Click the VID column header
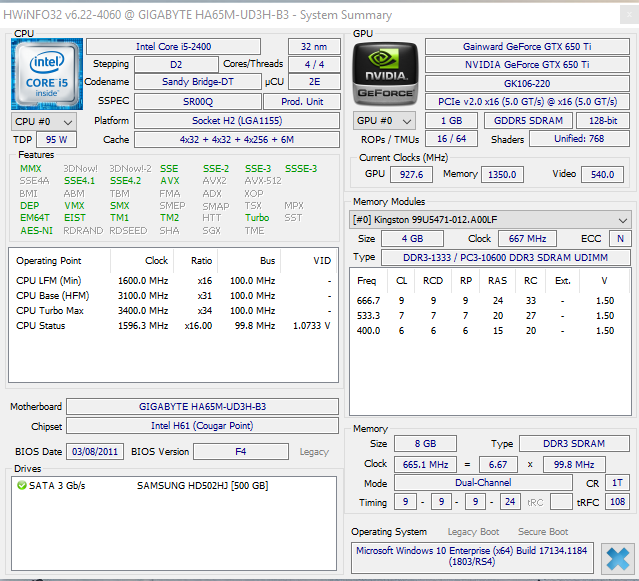 322,261
